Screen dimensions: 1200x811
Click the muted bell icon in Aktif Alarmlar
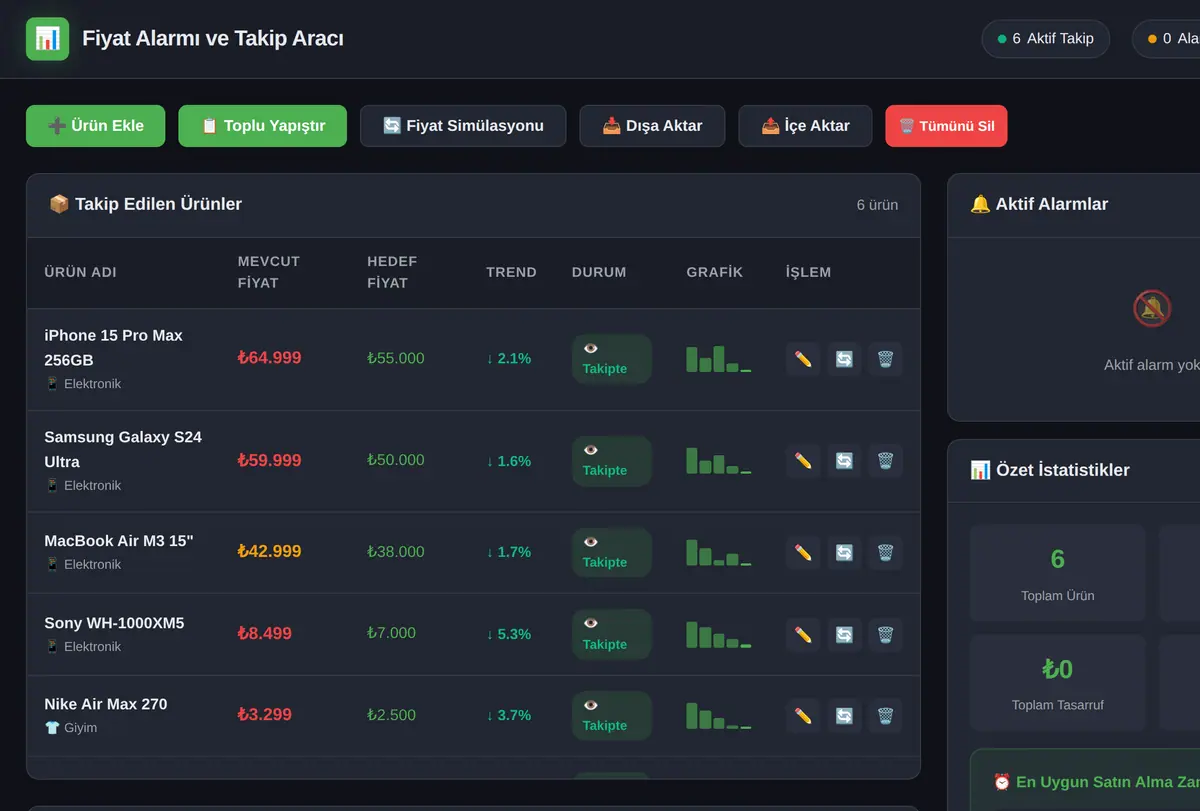1152,308
